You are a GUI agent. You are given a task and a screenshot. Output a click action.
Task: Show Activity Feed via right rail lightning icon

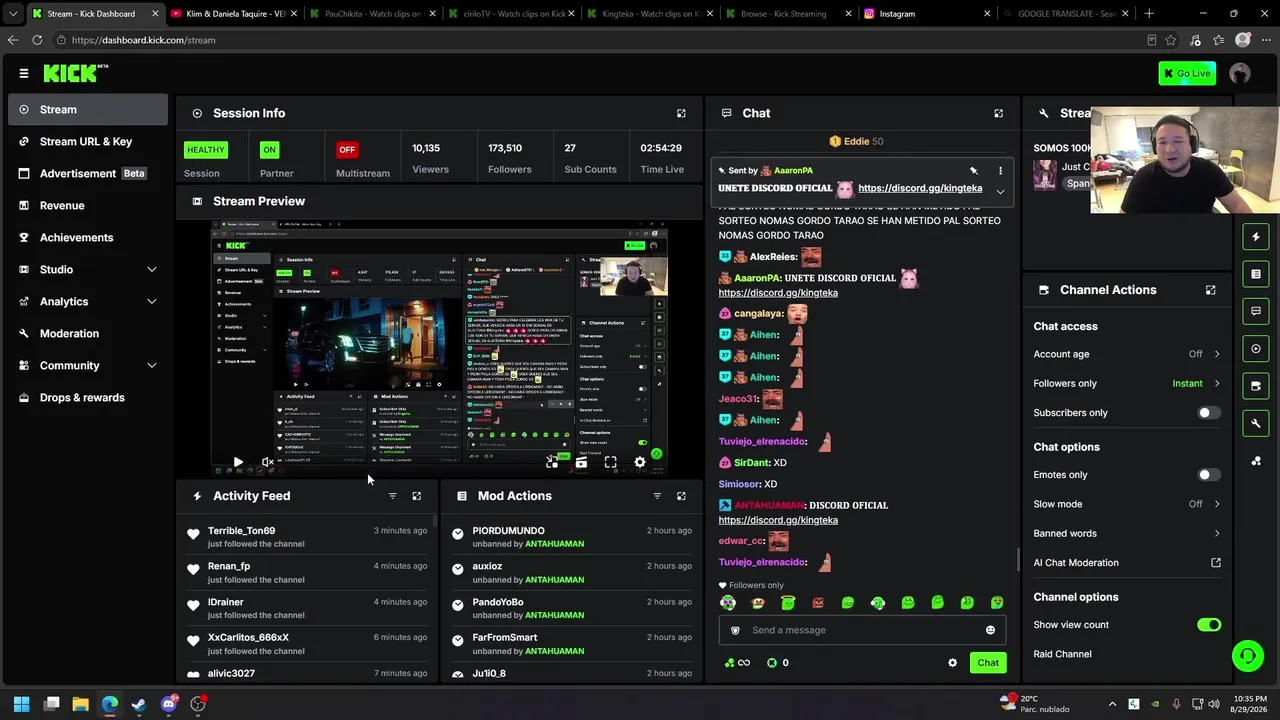click(x=1256, y=237)
